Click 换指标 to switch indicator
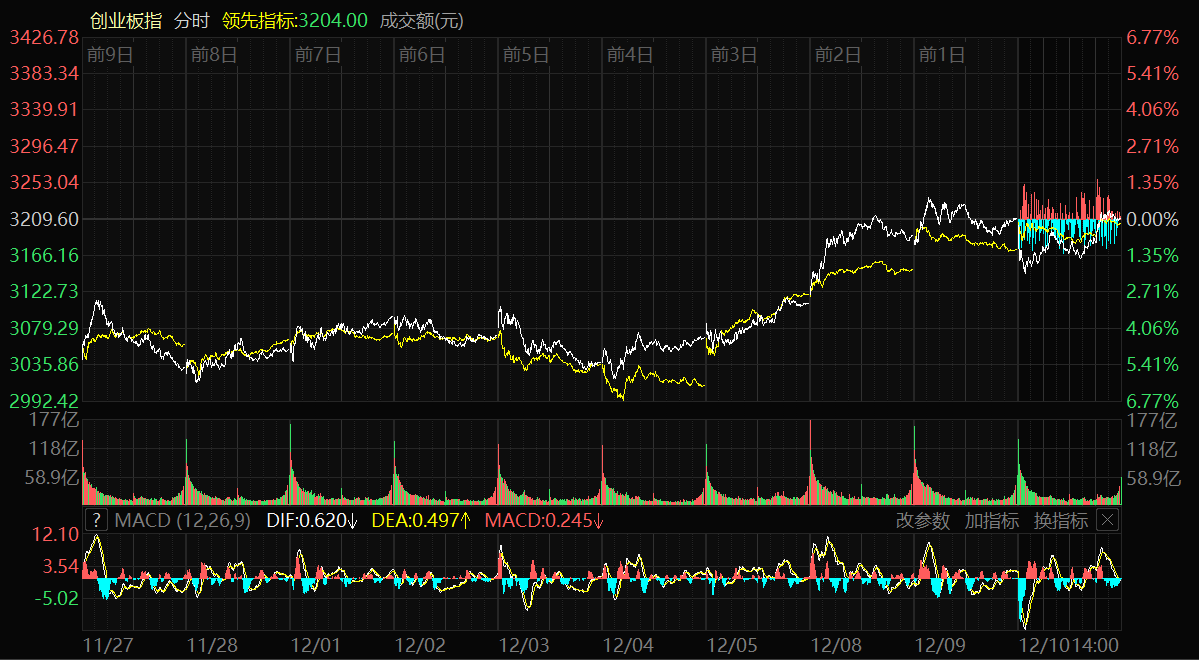 pyautogui.click(x=1061, y=520)
